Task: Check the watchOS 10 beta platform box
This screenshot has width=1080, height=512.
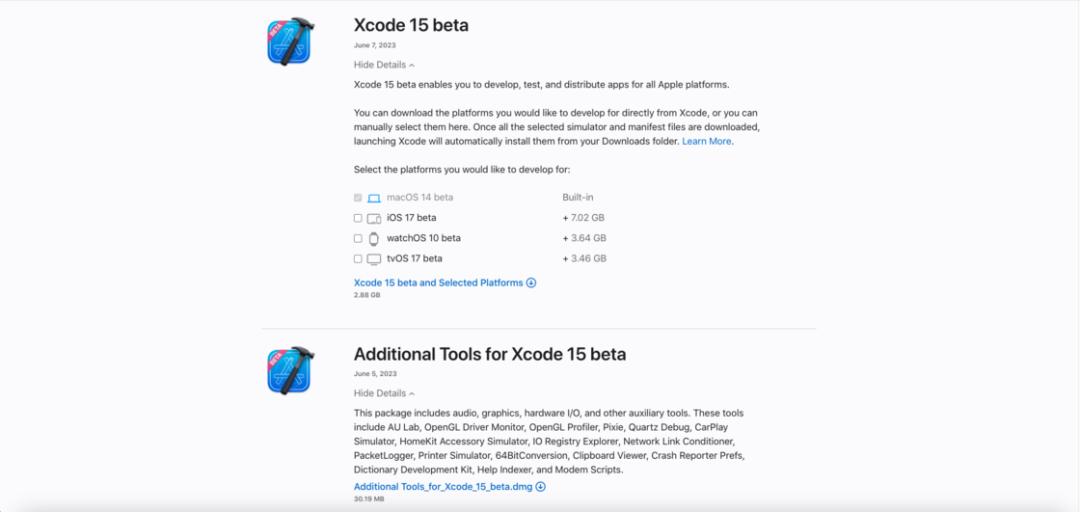Action: [357, 238]
